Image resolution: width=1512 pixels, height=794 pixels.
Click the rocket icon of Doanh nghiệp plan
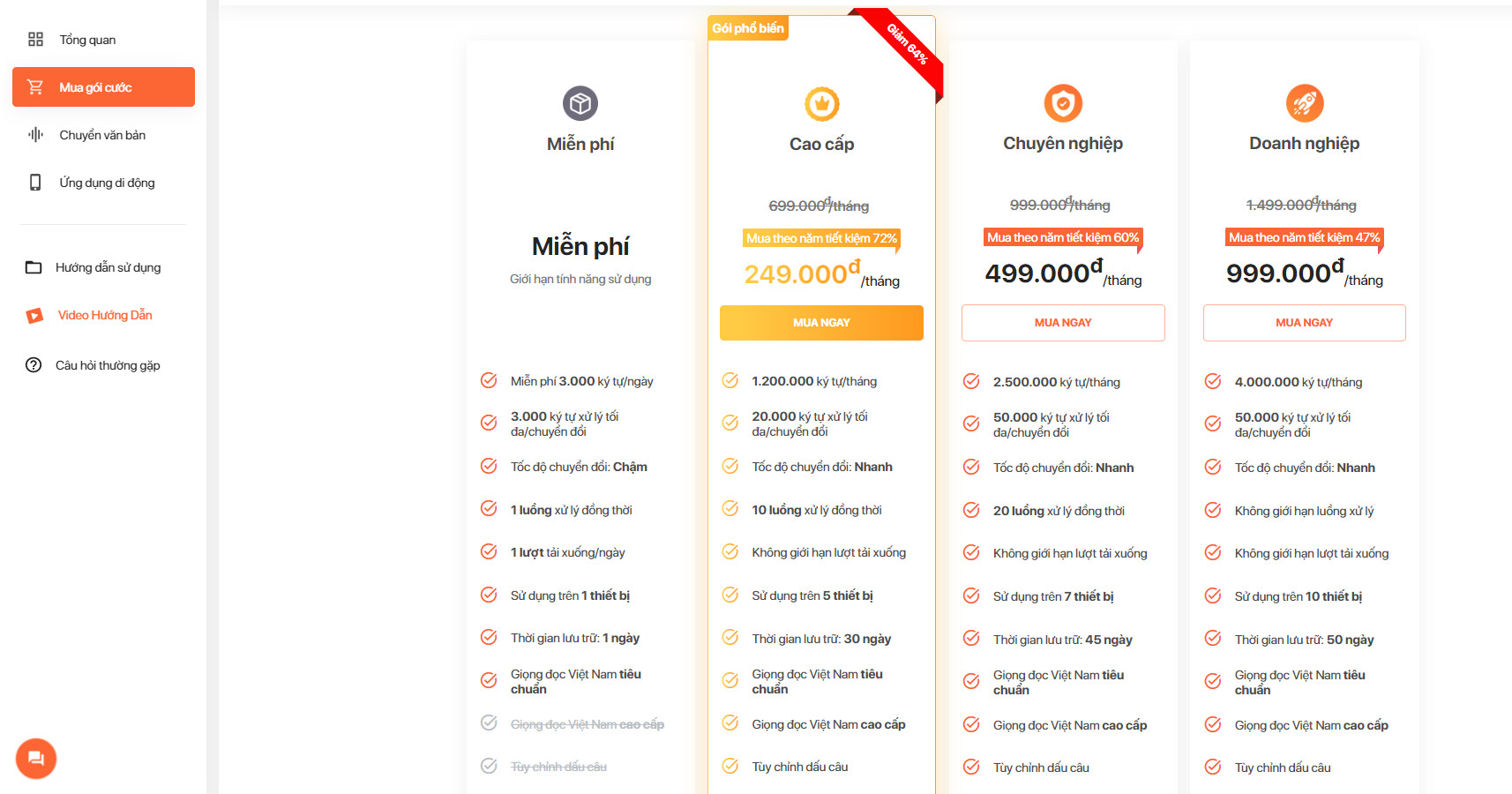coord(1305,103)
